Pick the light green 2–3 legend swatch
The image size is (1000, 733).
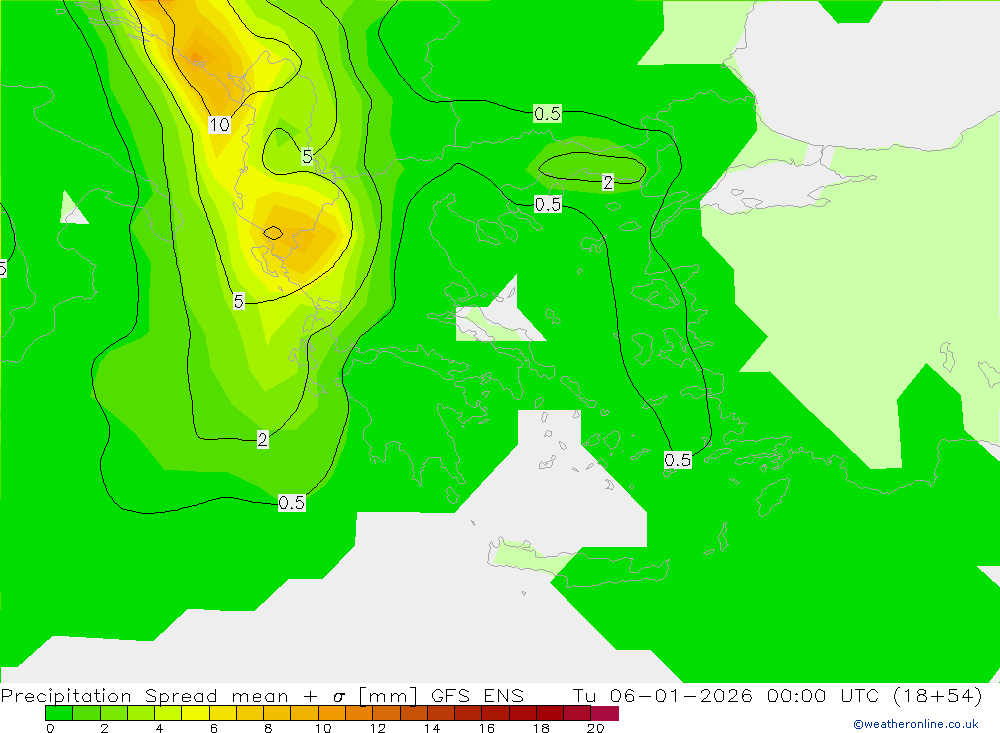tap(114, 713)
